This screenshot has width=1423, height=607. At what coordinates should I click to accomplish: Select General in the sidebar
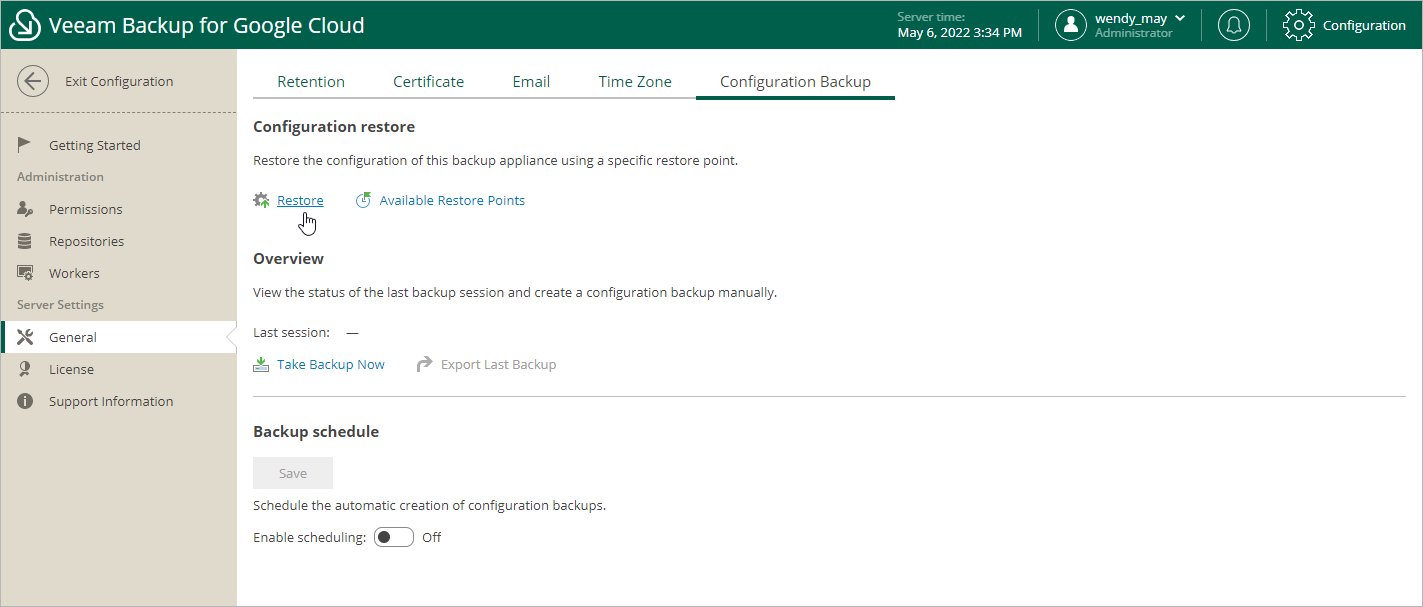(118, 337)
